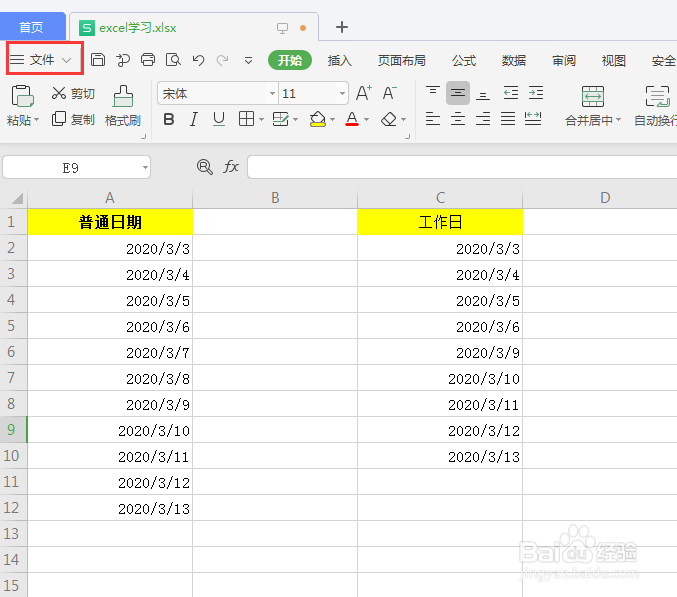The height and width of the screenshot is (597, 677).
Task: Expand the Borders dropdown arrow
Action: click(261, 120)
